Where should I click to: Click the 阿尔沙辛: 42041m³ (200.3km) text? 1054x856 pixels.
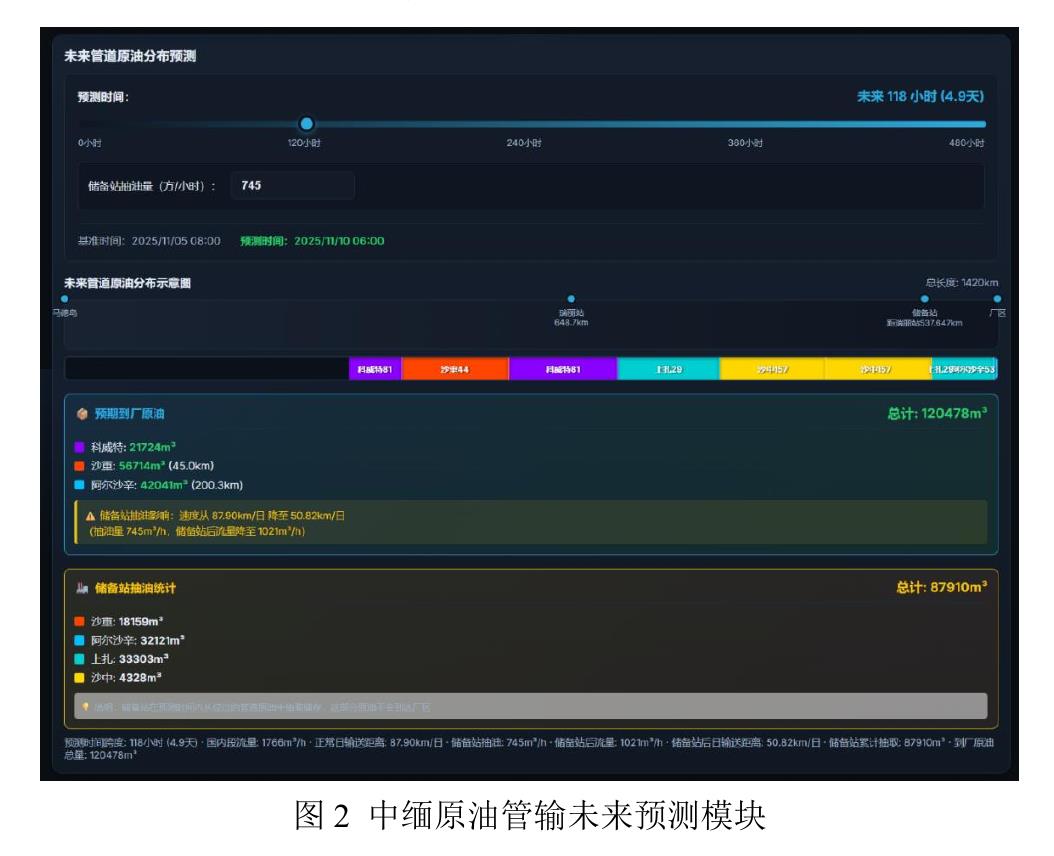coord(167,485)
